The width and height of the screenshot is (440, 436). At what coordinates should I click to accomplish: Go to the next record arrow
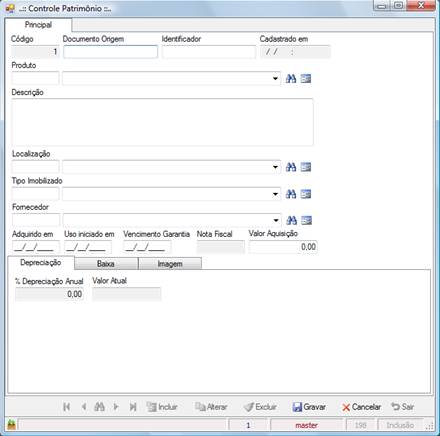(116, 407)
